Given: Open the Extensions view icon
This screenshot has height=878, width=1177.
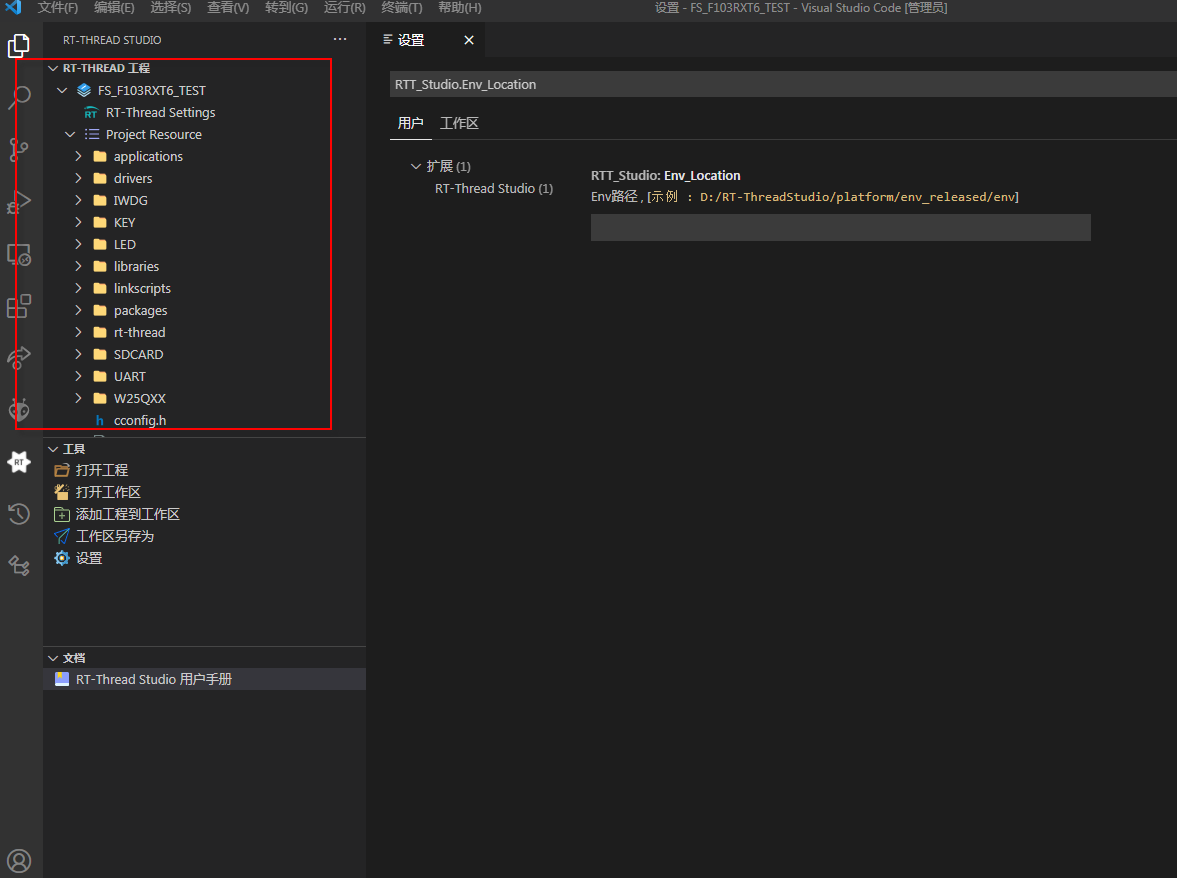Looking at the screenshot, I should [x=19, y=306].
